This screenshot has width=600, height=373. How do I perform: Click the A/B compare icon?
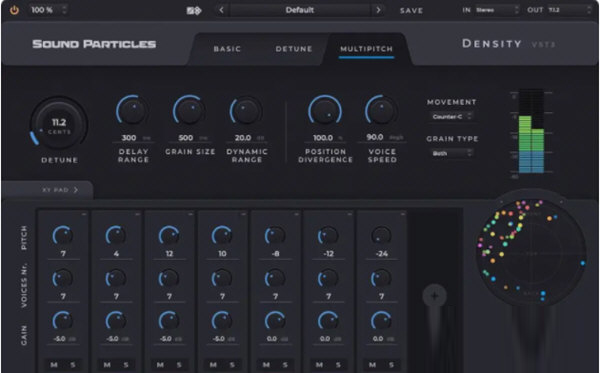pyautogui.click(x=194, y=11)
